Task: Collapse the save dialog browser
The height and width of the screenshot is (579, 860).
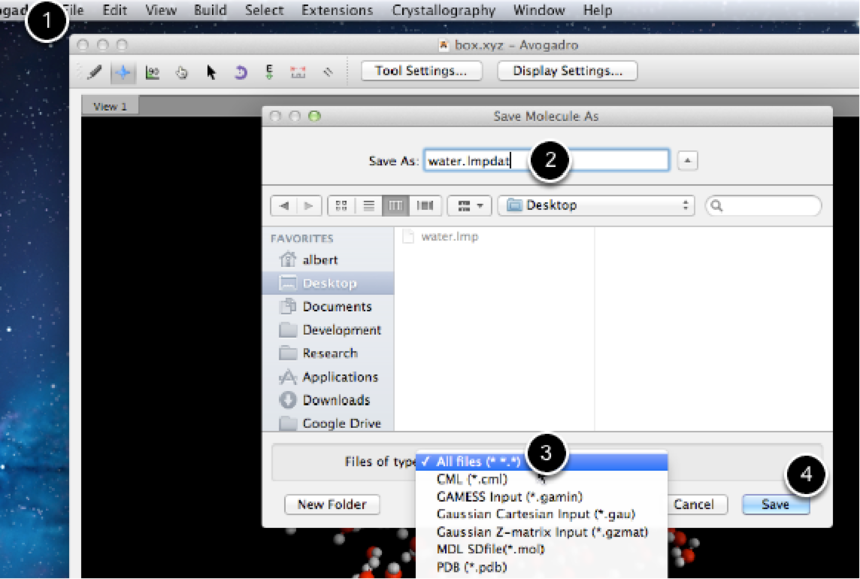Action: [687, 161]
